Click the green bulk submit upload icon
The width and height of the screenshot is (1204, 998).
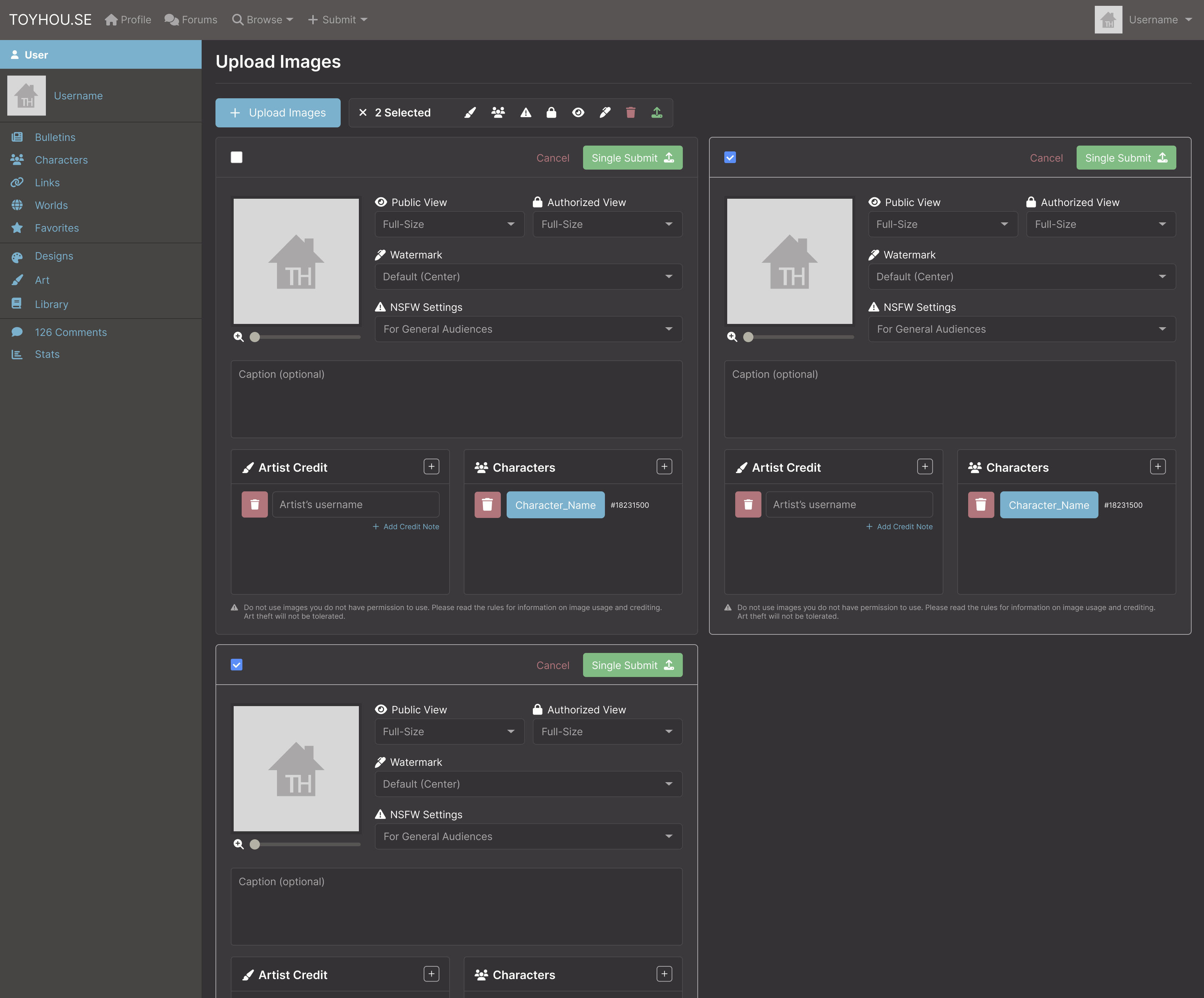click(657, 113)
